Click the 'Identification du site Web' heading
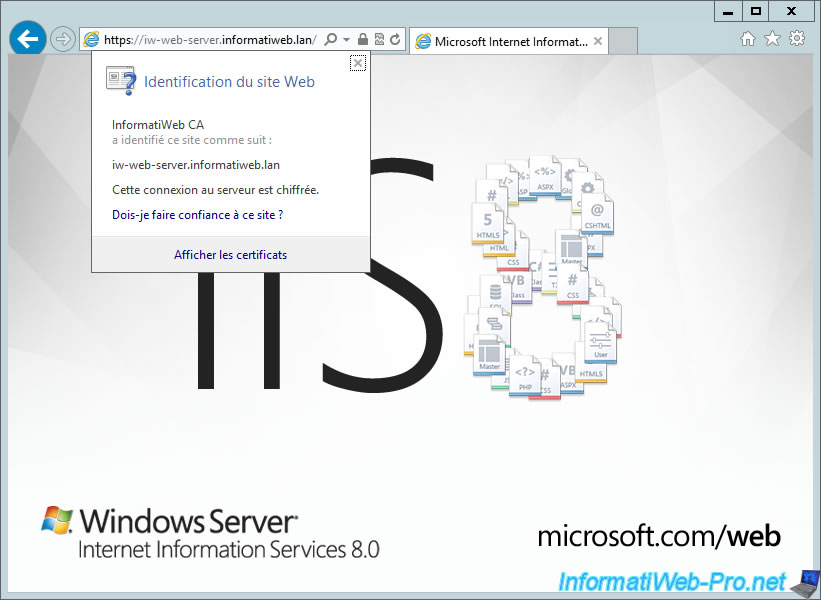 [x=229, y=82]
